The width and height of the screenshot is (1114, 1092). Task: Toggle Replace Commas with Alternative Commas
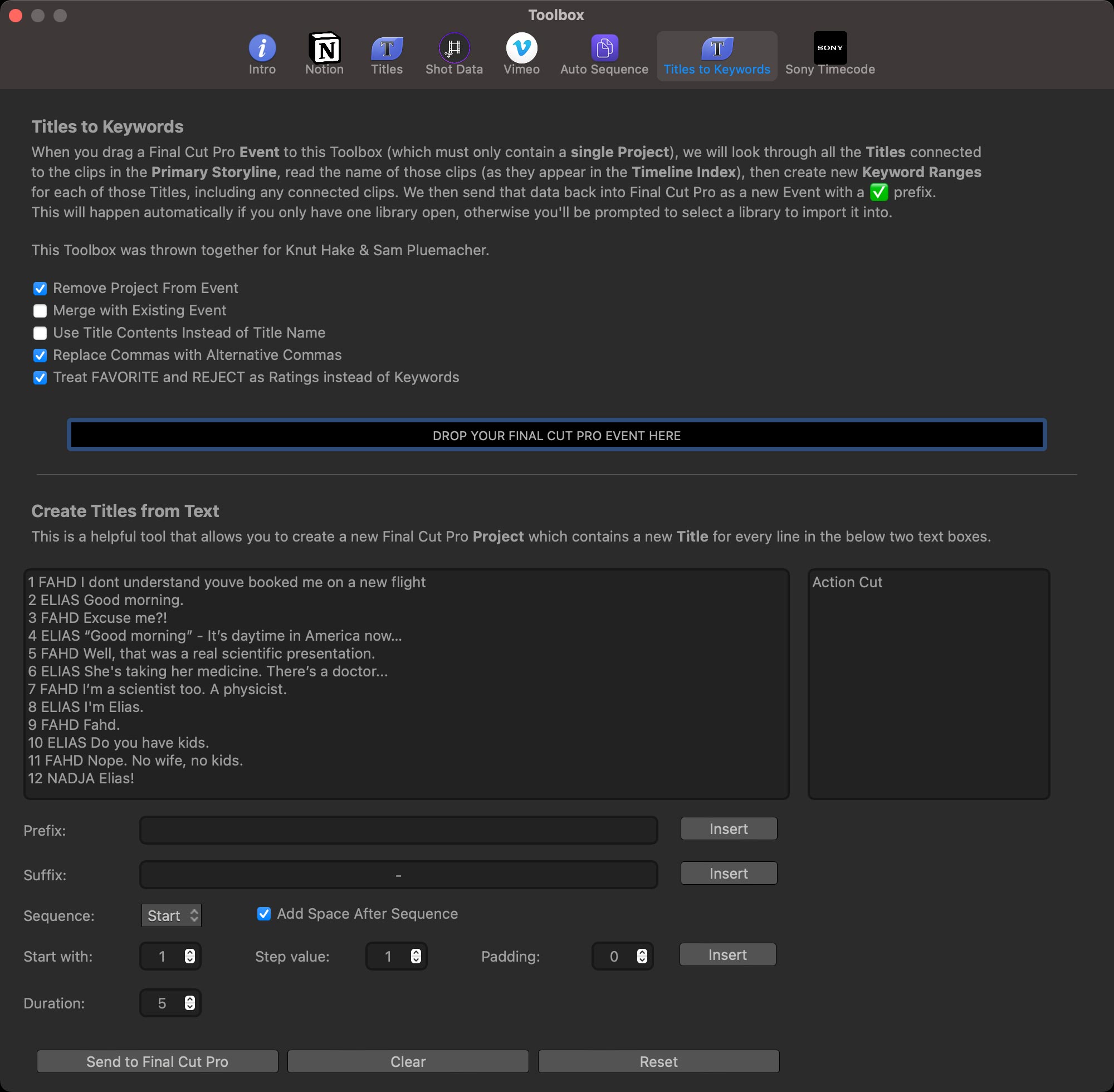(x=40, y=355)
